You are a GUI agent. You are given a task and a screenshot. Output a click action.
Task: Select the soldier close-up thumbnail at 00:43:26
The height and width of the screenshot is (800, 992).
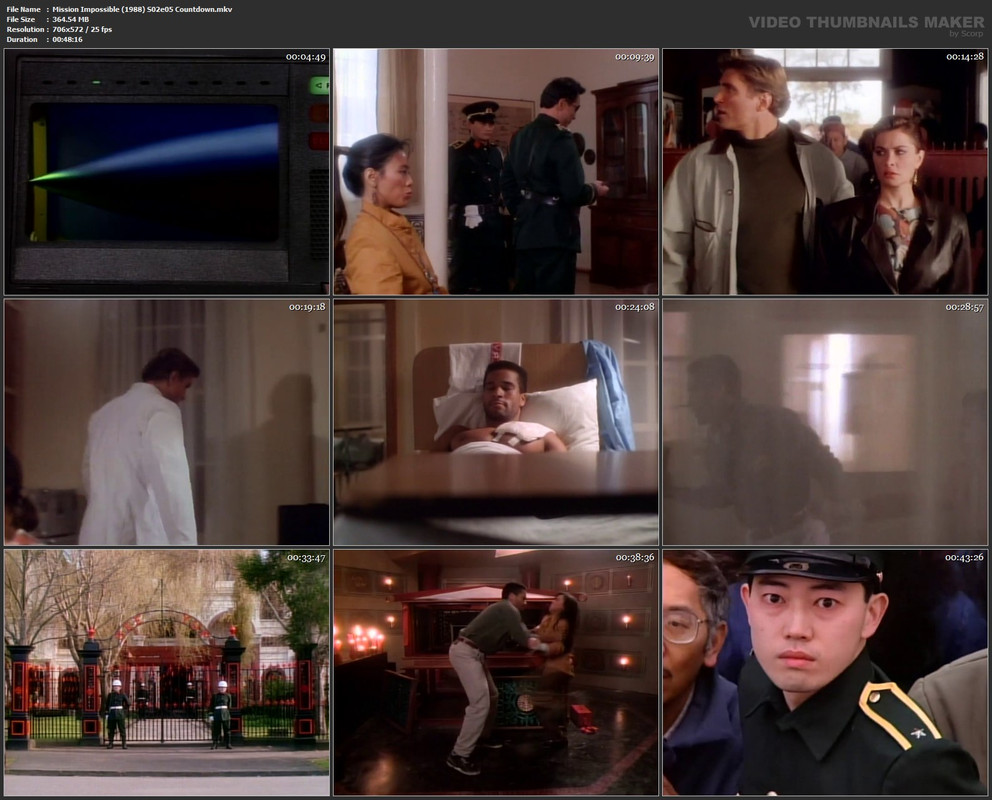click(825, 673)
